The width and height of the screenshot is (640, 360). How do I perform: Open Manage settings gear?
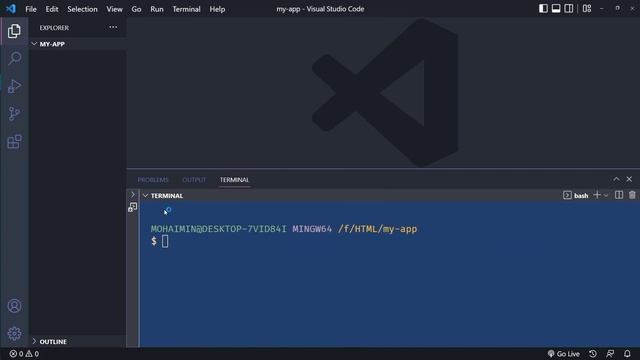[x=14, y=333]
